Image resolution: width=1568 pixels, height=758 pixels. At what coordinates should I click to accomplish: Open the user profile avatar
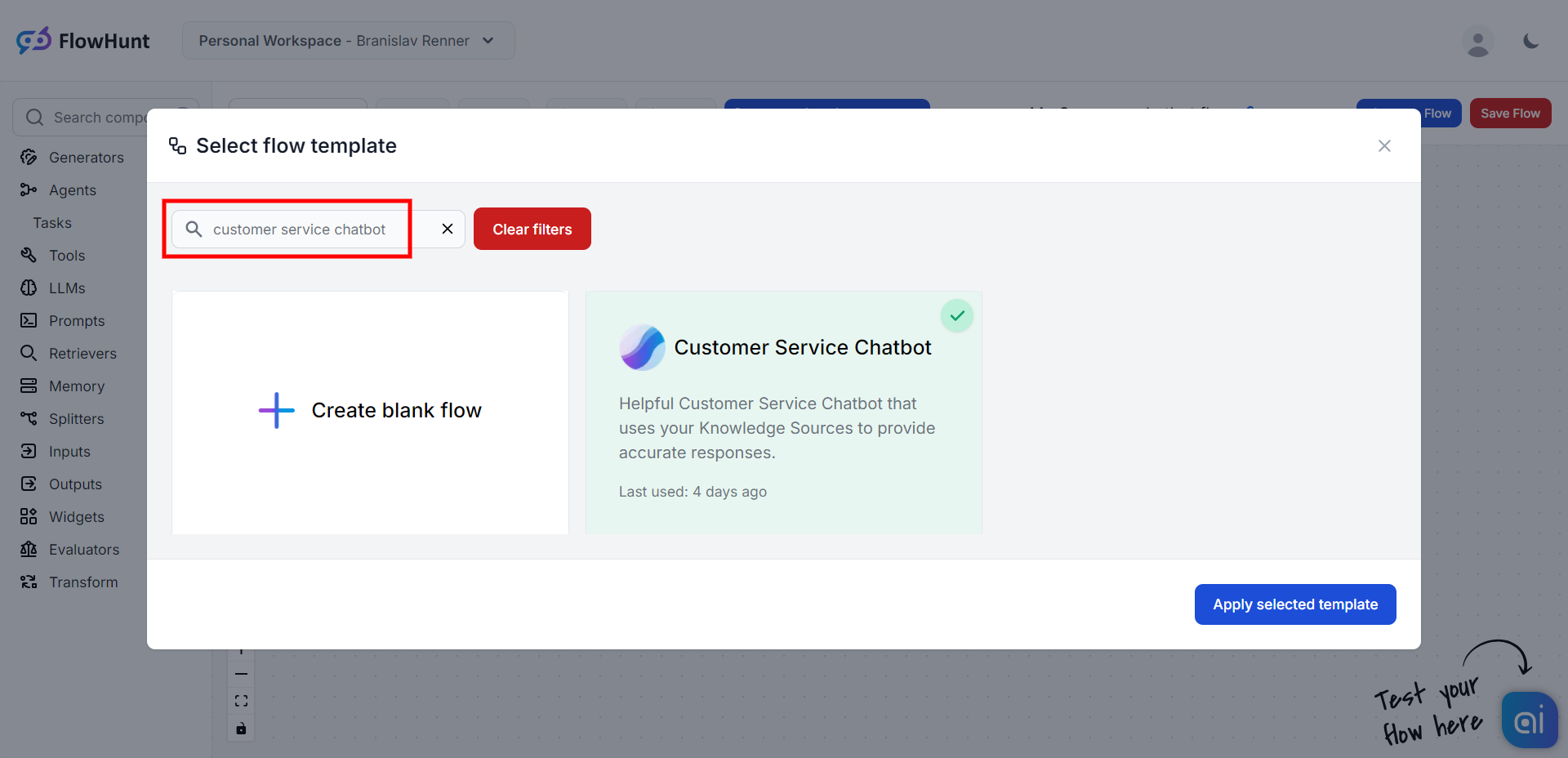pyautogui.click(x=1477, y=42)
